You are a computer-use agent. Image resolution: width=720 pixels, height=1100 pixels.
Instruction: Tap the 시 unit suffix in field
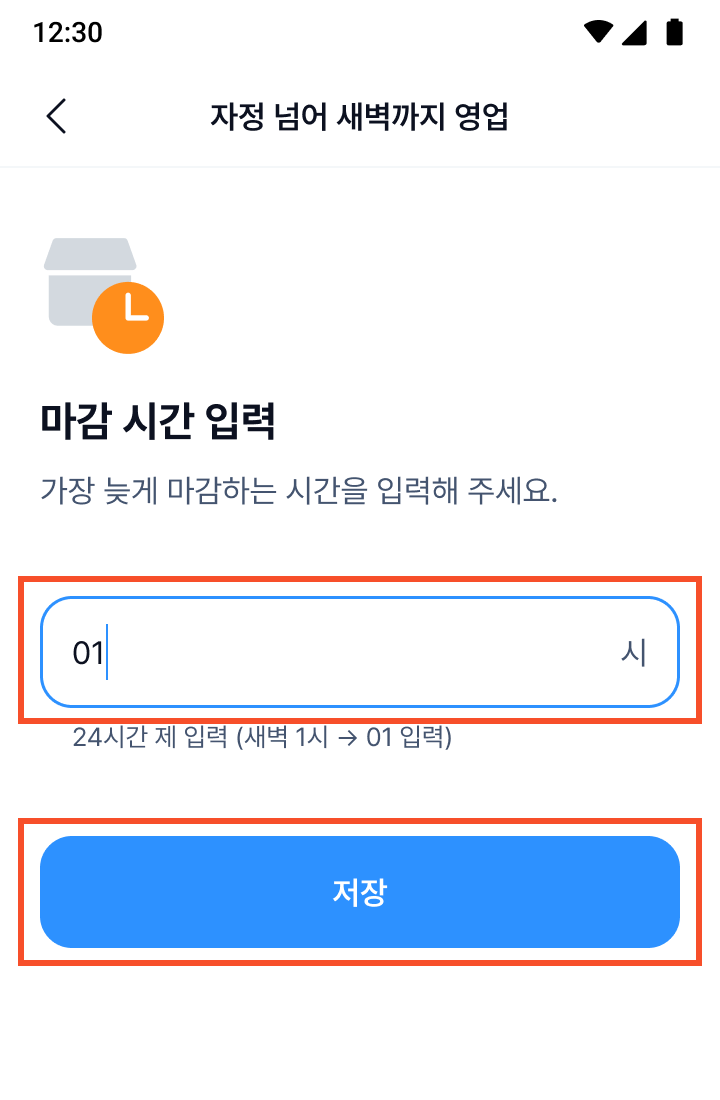[x=634, y=653]
